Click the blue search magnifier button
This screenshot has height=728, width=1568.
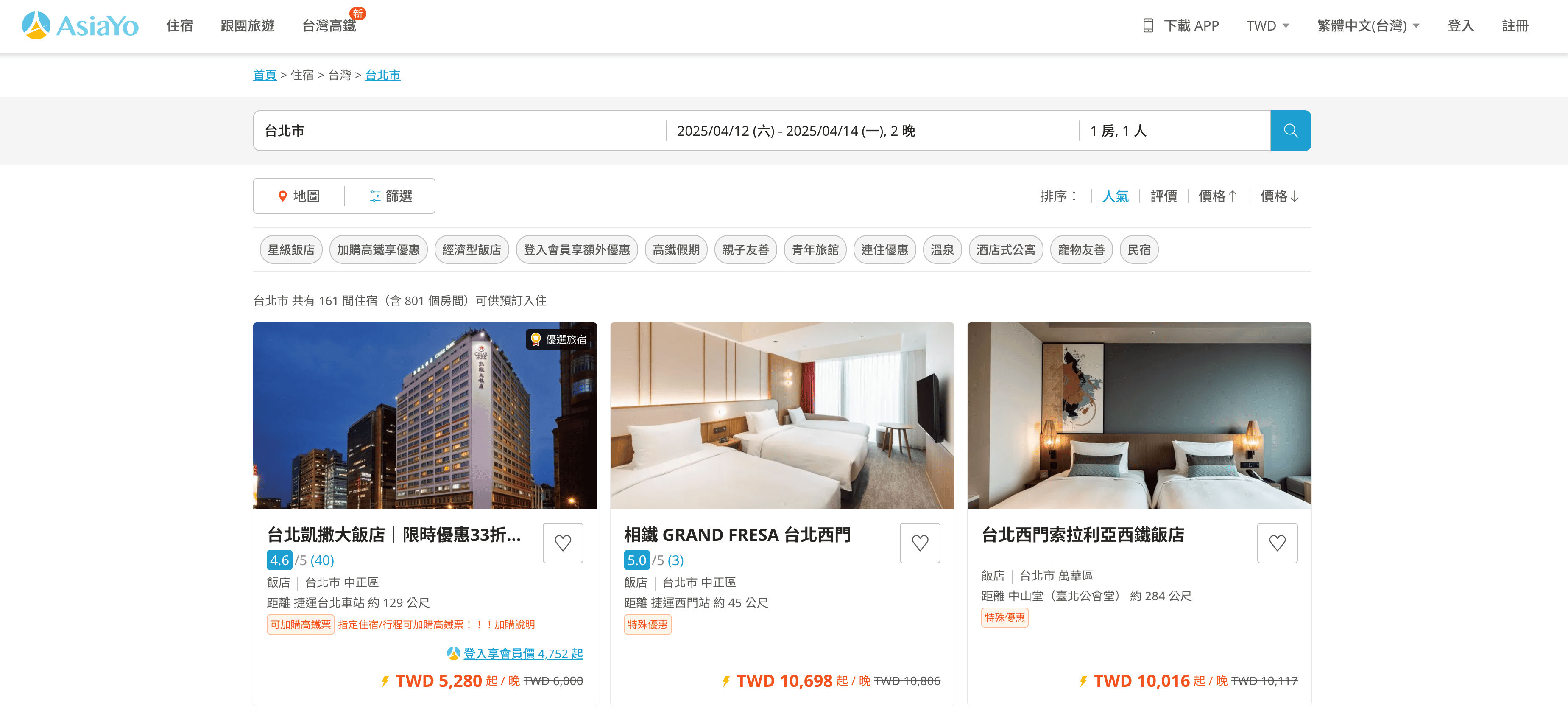pos(1290,130)
